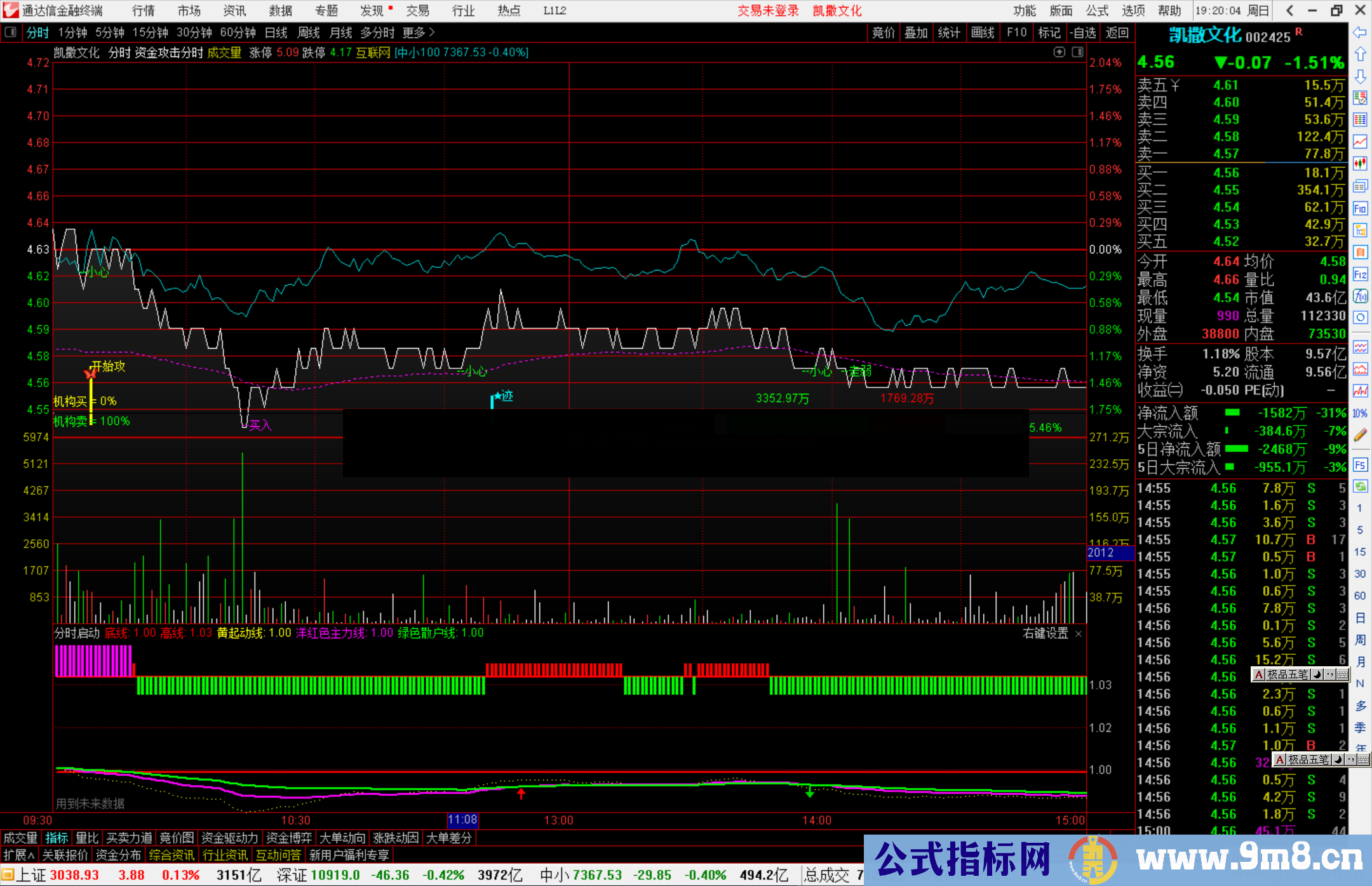Switch to the 日线 period tab

click(276, 32)
